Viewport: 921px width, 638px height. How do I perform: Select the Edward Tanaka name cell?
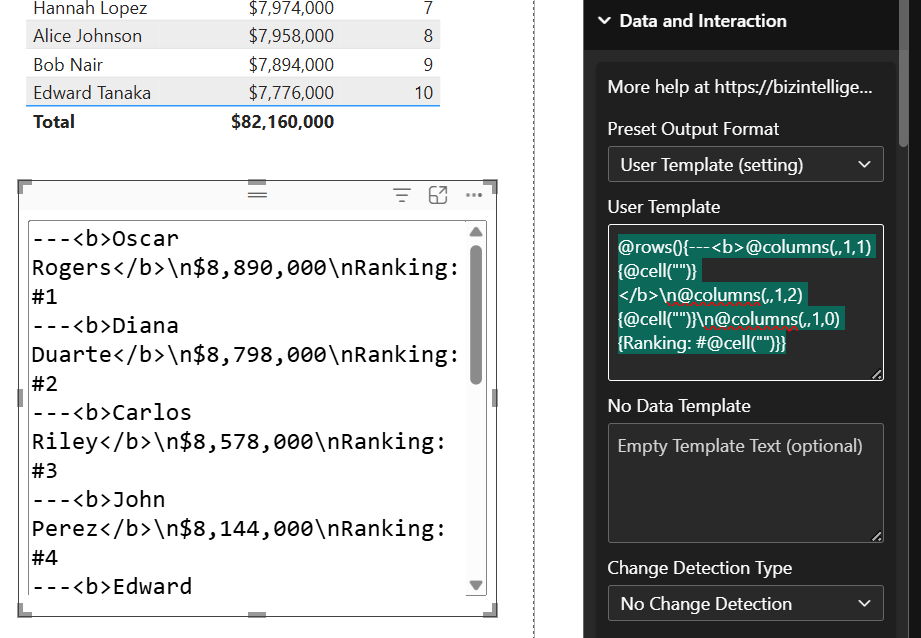click(x=92, y=93)
